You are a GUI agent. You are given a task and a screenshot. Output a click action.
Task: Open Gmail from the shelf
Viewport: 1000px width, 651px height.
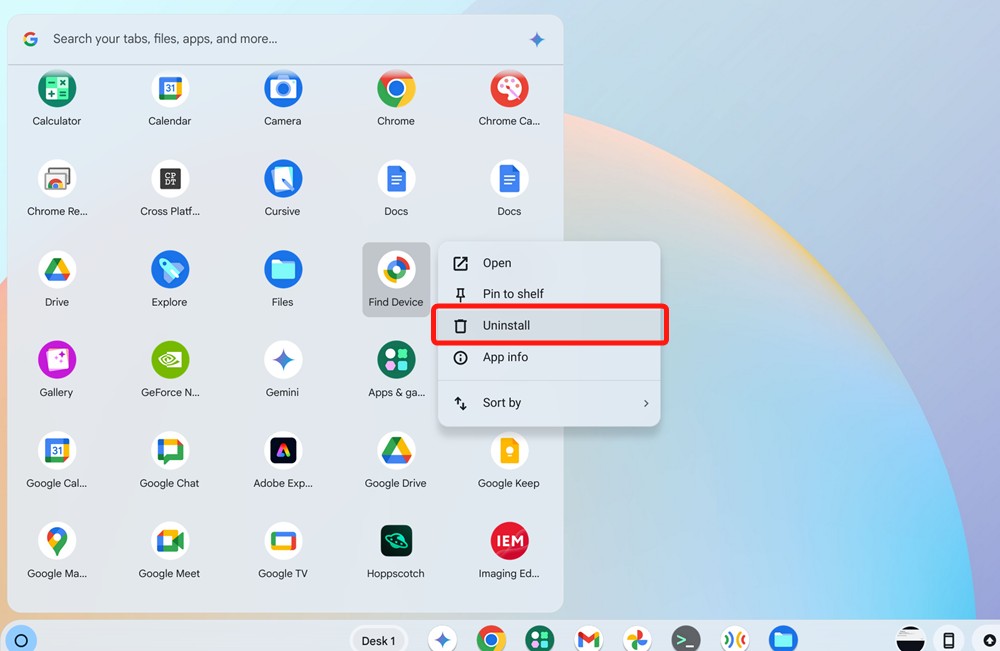(x=589, y=639)
